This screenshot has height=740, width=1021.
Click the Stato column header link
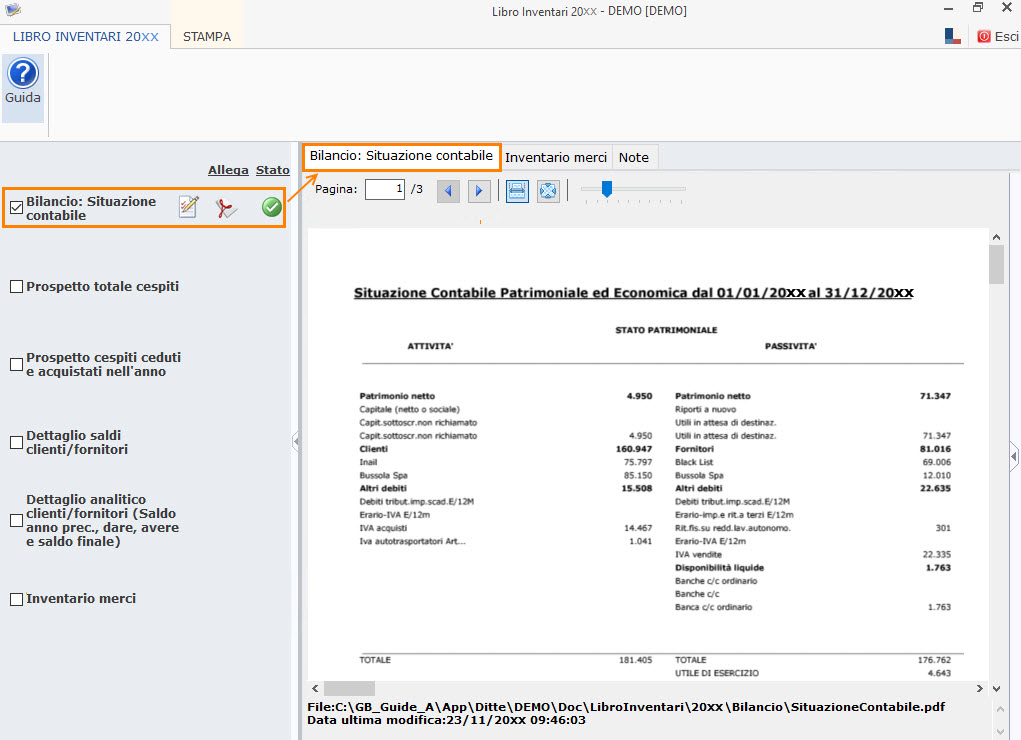click(x=272, y=170)
